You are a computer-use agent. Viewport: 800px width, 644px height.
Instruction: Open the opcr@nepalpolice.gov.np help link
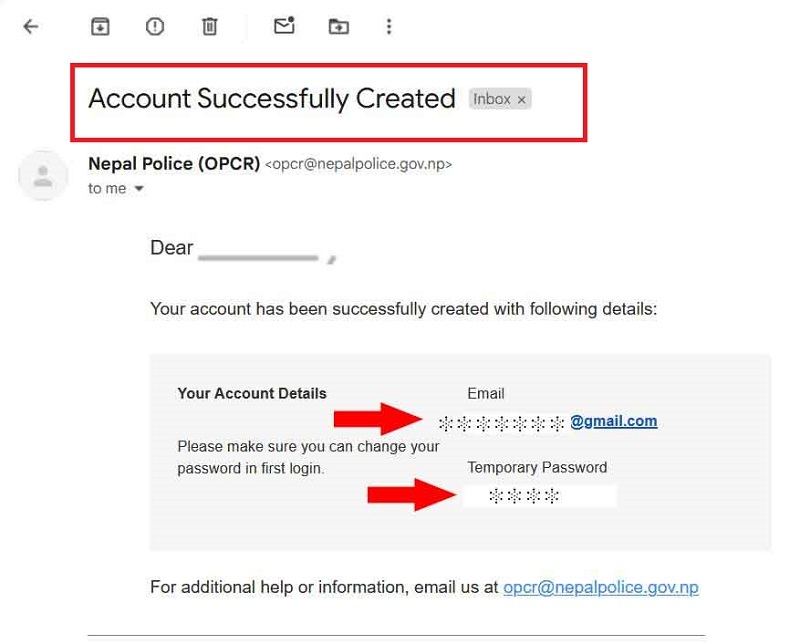[x=600, y=587]
